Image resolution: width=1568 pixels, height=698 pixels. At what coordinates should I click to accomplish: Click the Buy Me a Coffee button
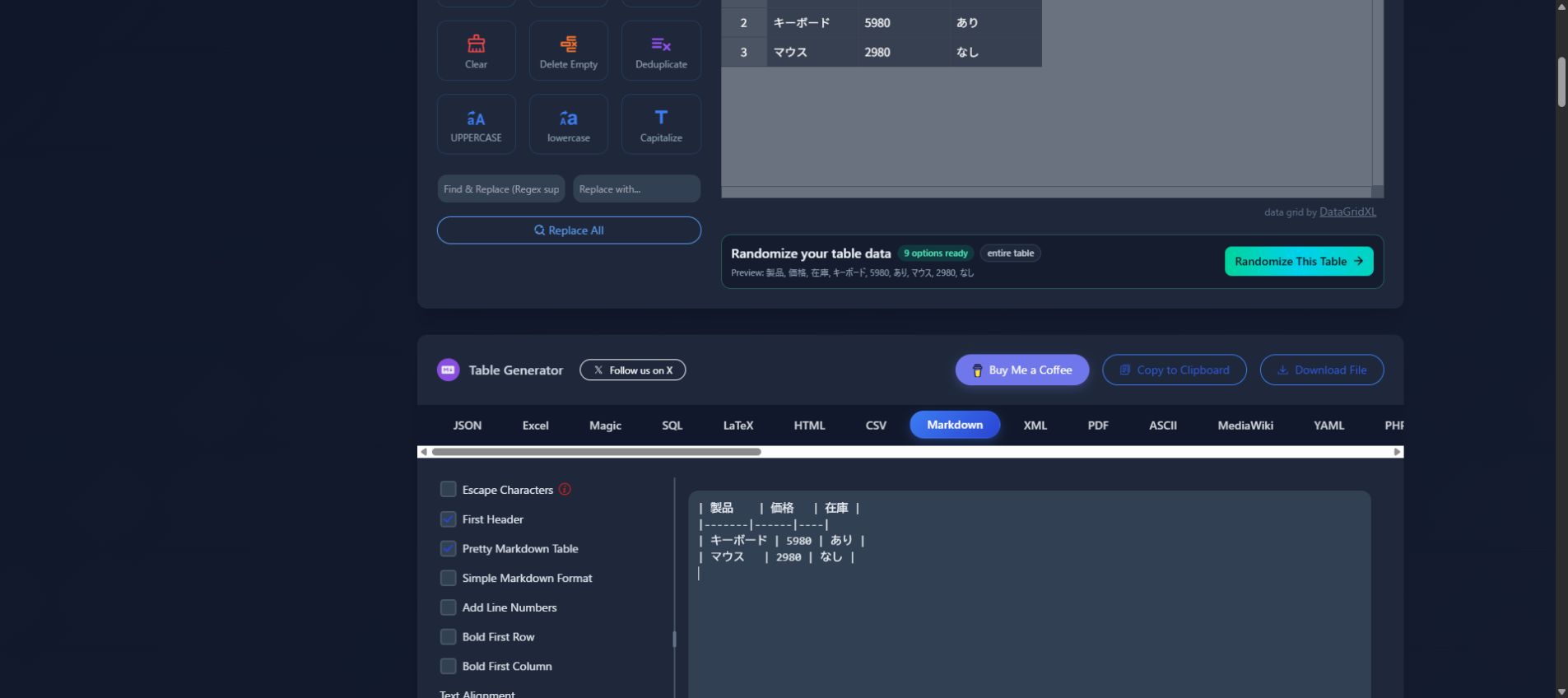pos(1022,370)
